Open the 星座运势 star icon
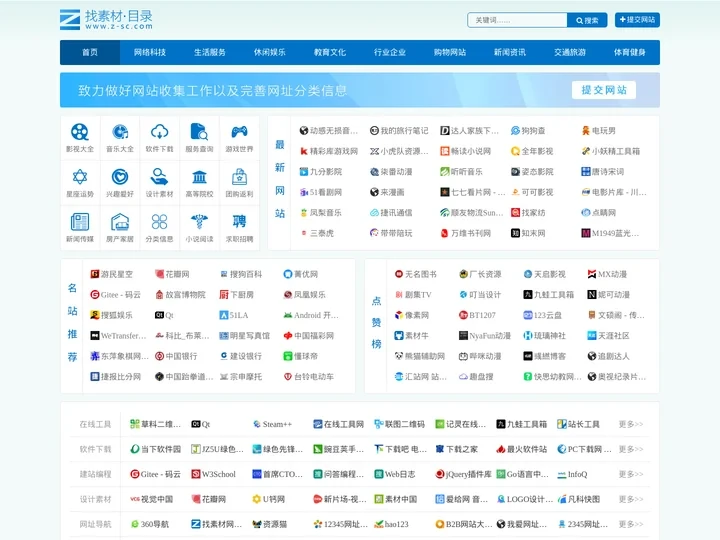720x540 pixels. pyautogui.click(x=79, y=177)
